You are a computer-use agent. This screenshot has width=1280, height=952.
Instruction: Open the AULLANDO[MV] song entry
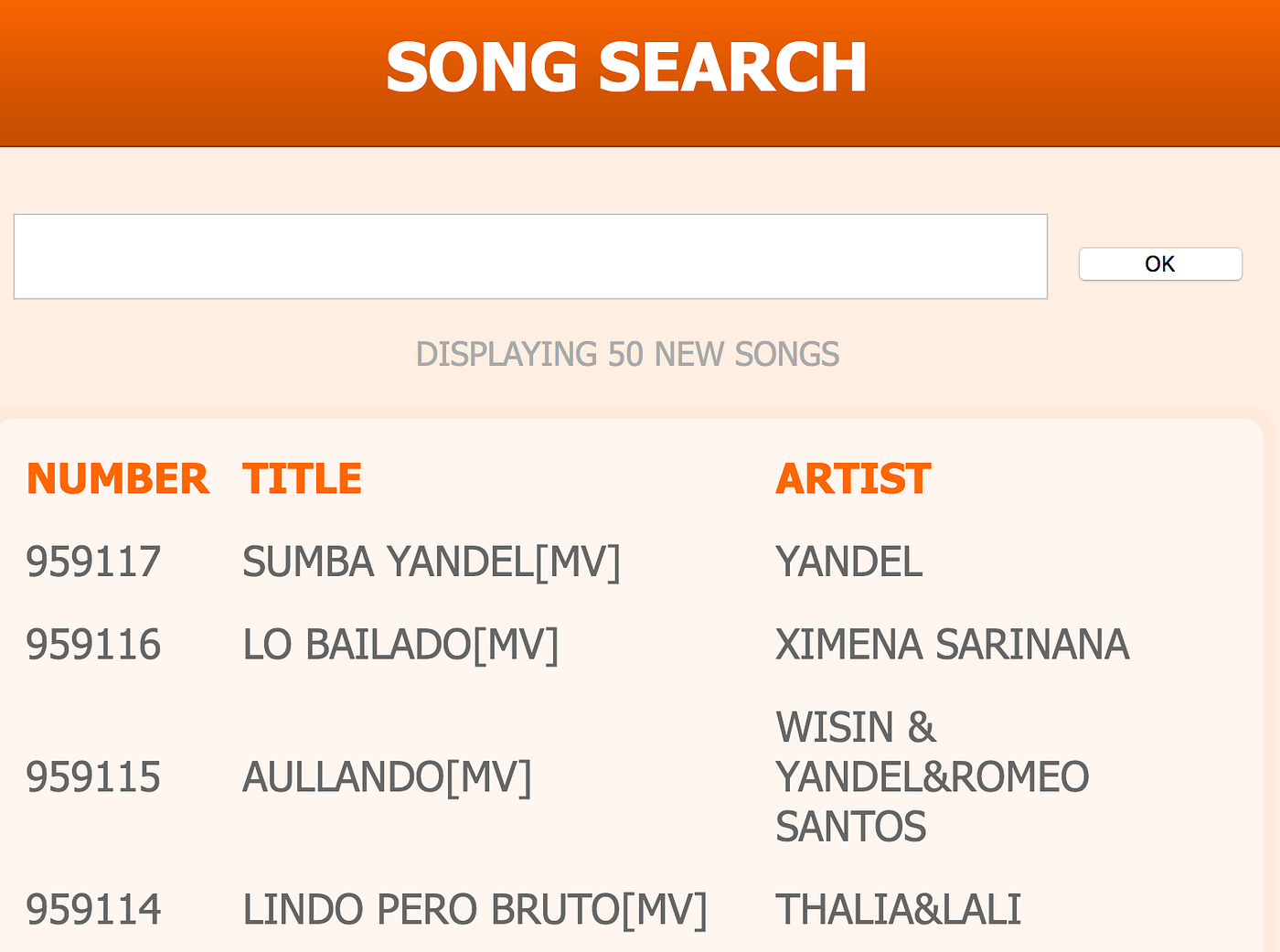(387, 777)
